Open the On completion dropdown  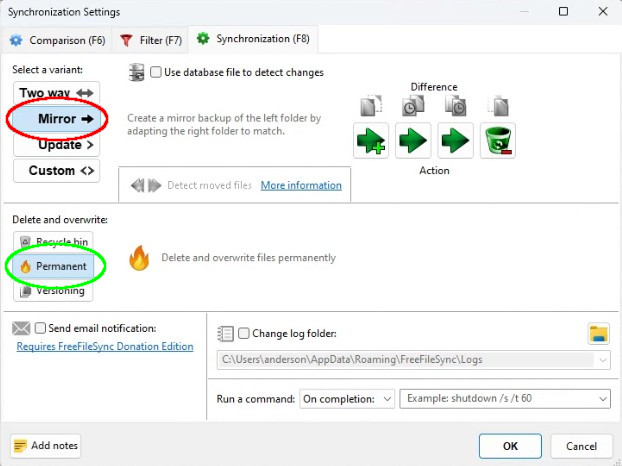tap(347, 399)
